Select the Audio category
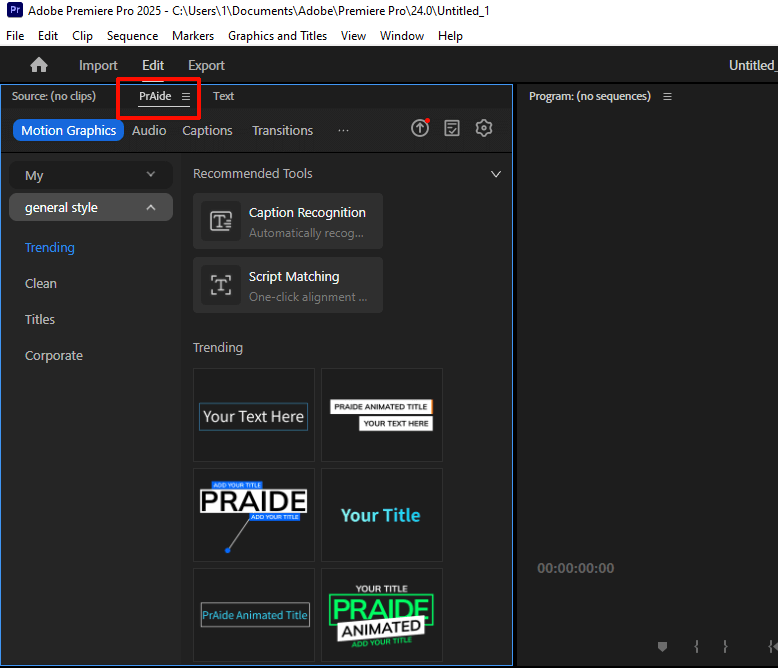Image resolution: width=778 pixels, height=668 pixels. click(x=149, y=131)
